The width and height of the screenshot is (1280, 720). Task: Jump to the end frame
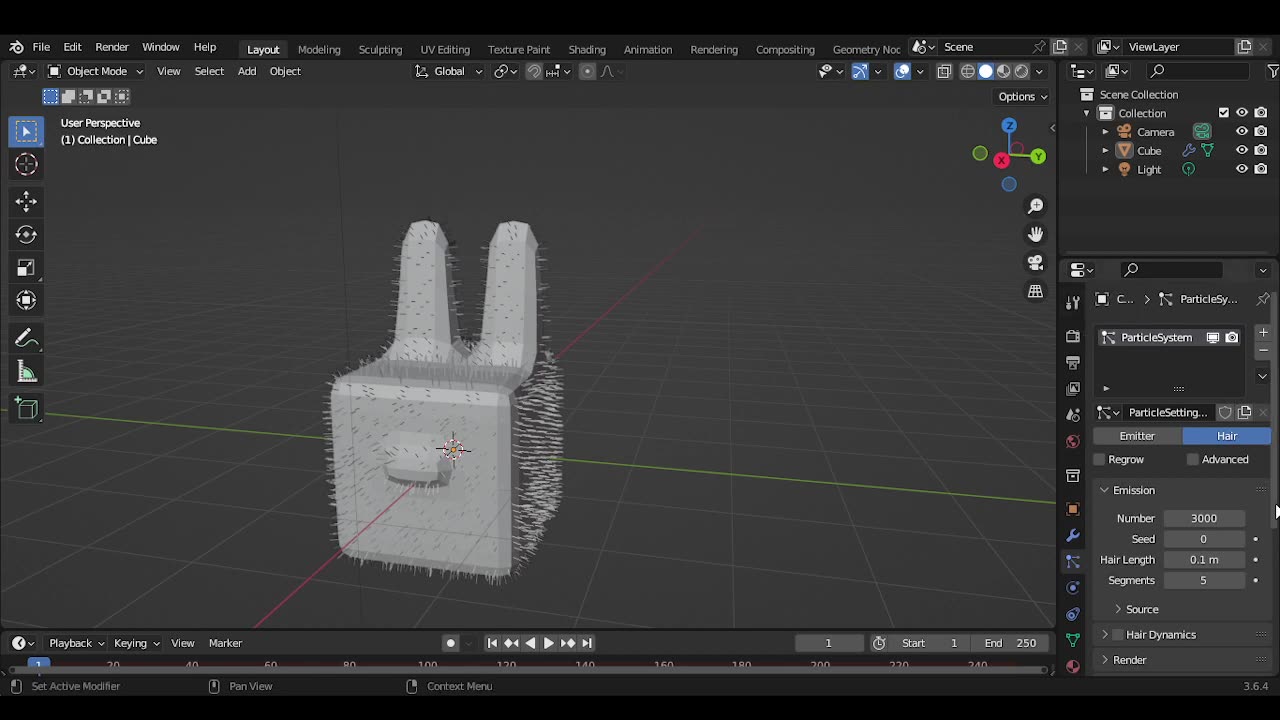tap(587, 643)
